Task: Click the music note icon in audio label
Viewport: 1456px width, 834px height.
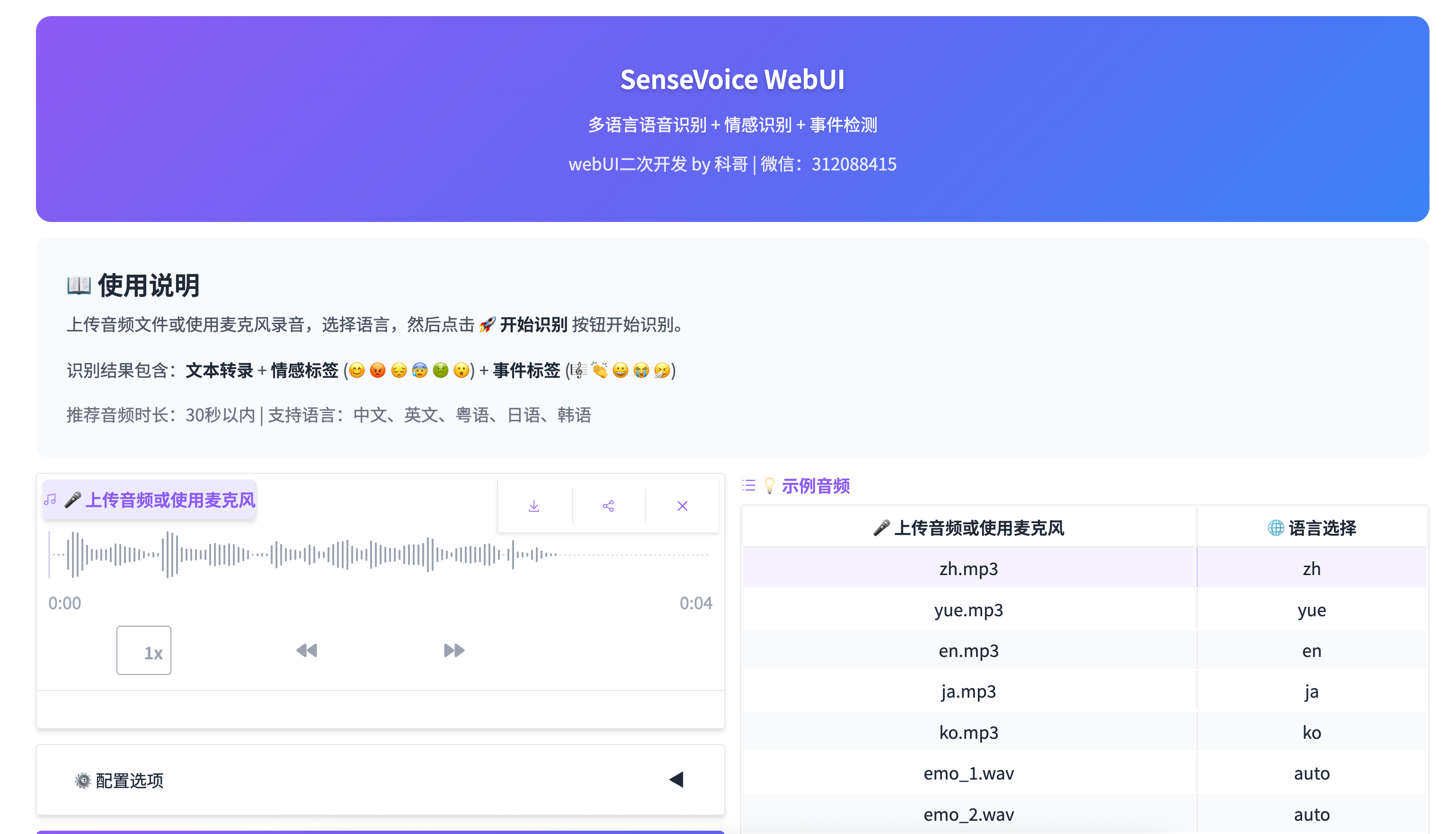Action: click(x=50, y=499)
